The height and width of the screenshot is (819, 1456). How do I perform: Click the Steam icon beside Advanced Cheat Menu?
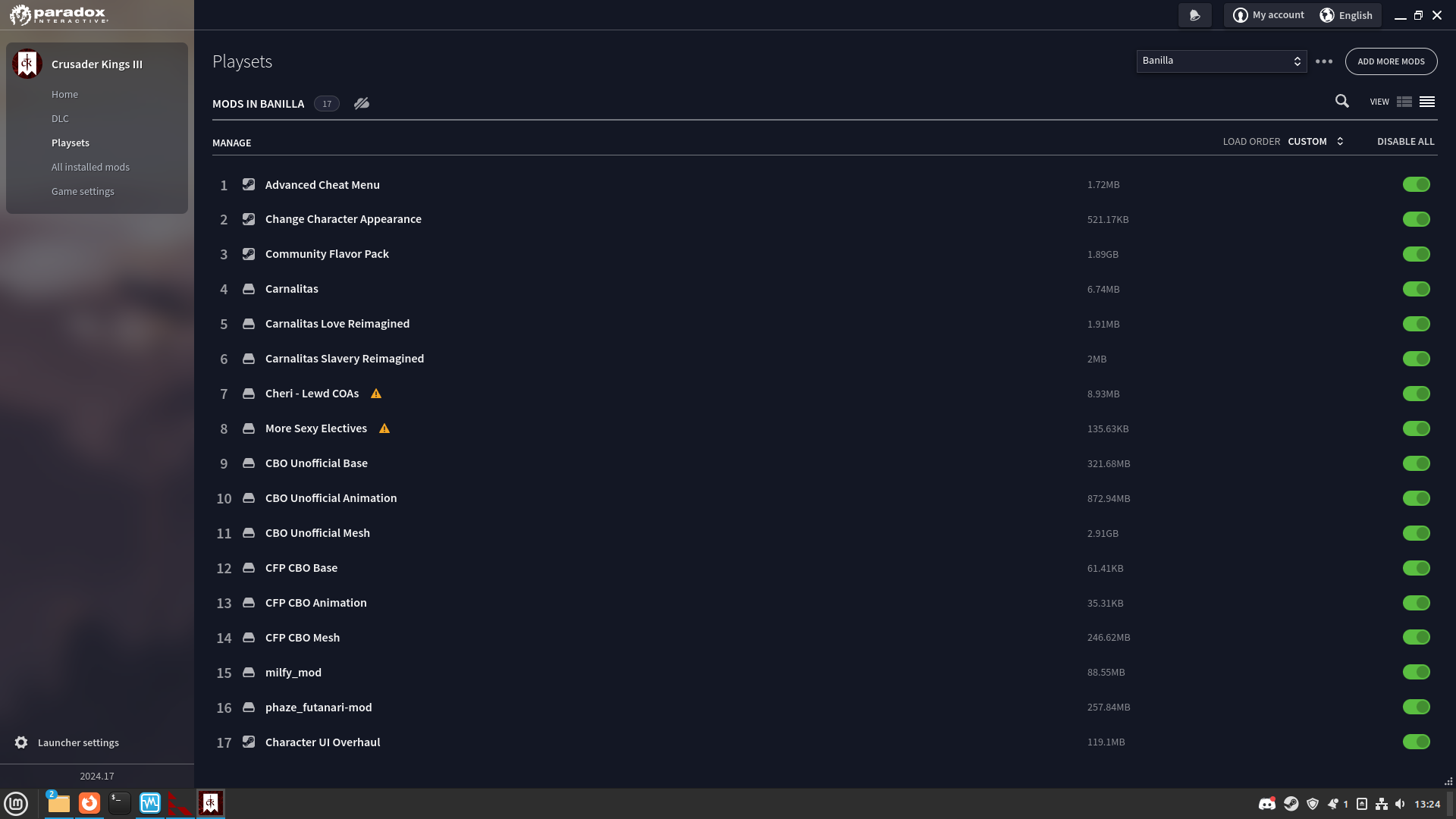tap(249, 184)
